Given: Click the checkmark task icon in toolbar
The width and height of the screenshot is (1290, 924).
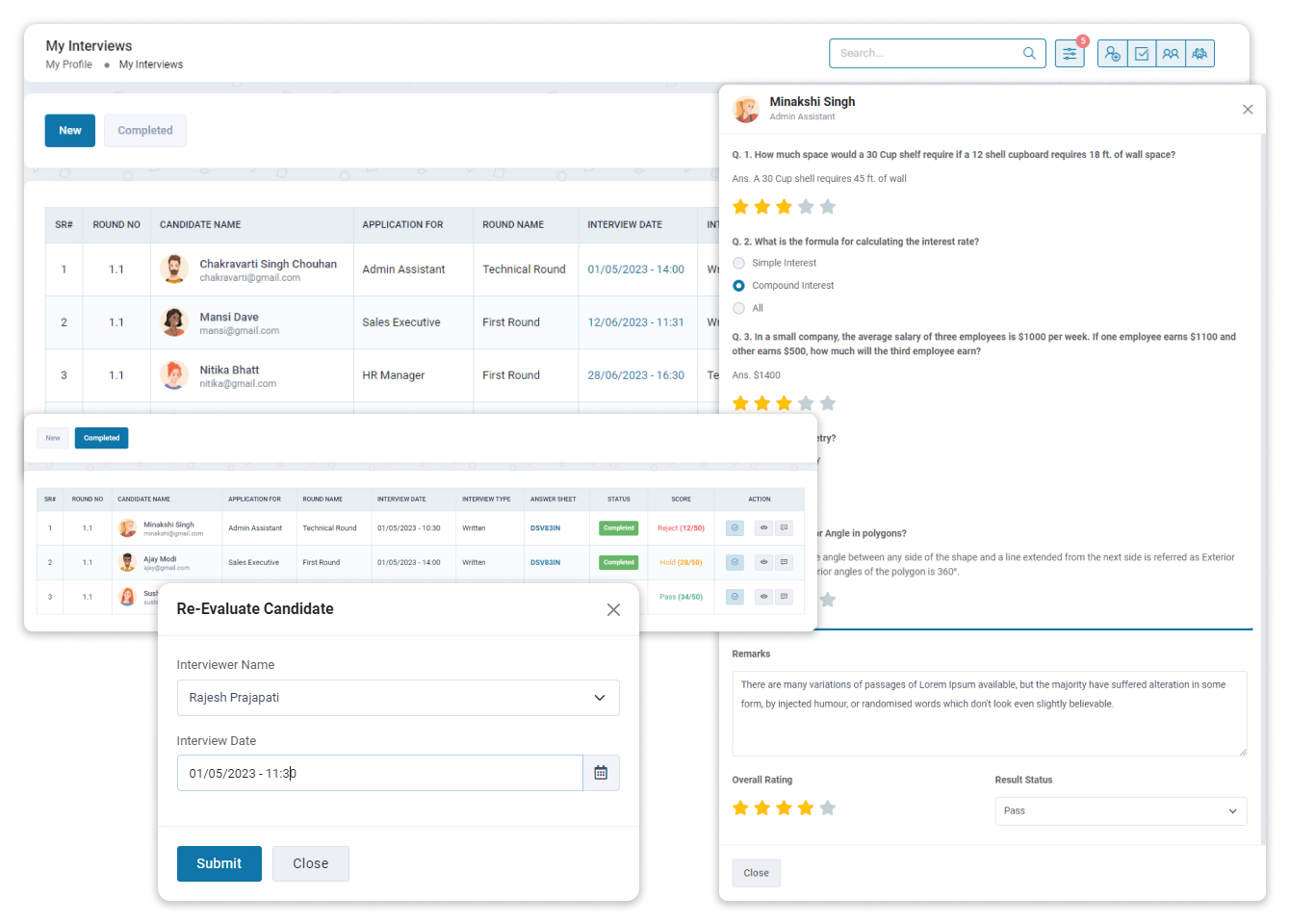Looking at the screenshot, I should (x=1142, y=54).
